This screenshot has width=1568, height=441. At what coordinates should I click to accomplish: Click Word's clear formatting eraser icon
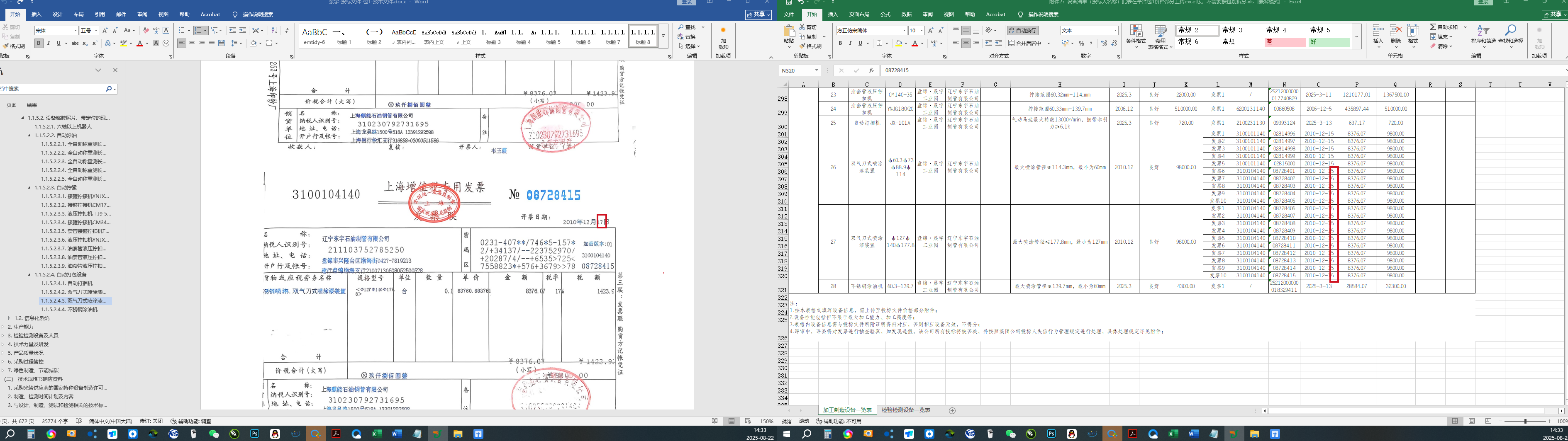[146, 30]
